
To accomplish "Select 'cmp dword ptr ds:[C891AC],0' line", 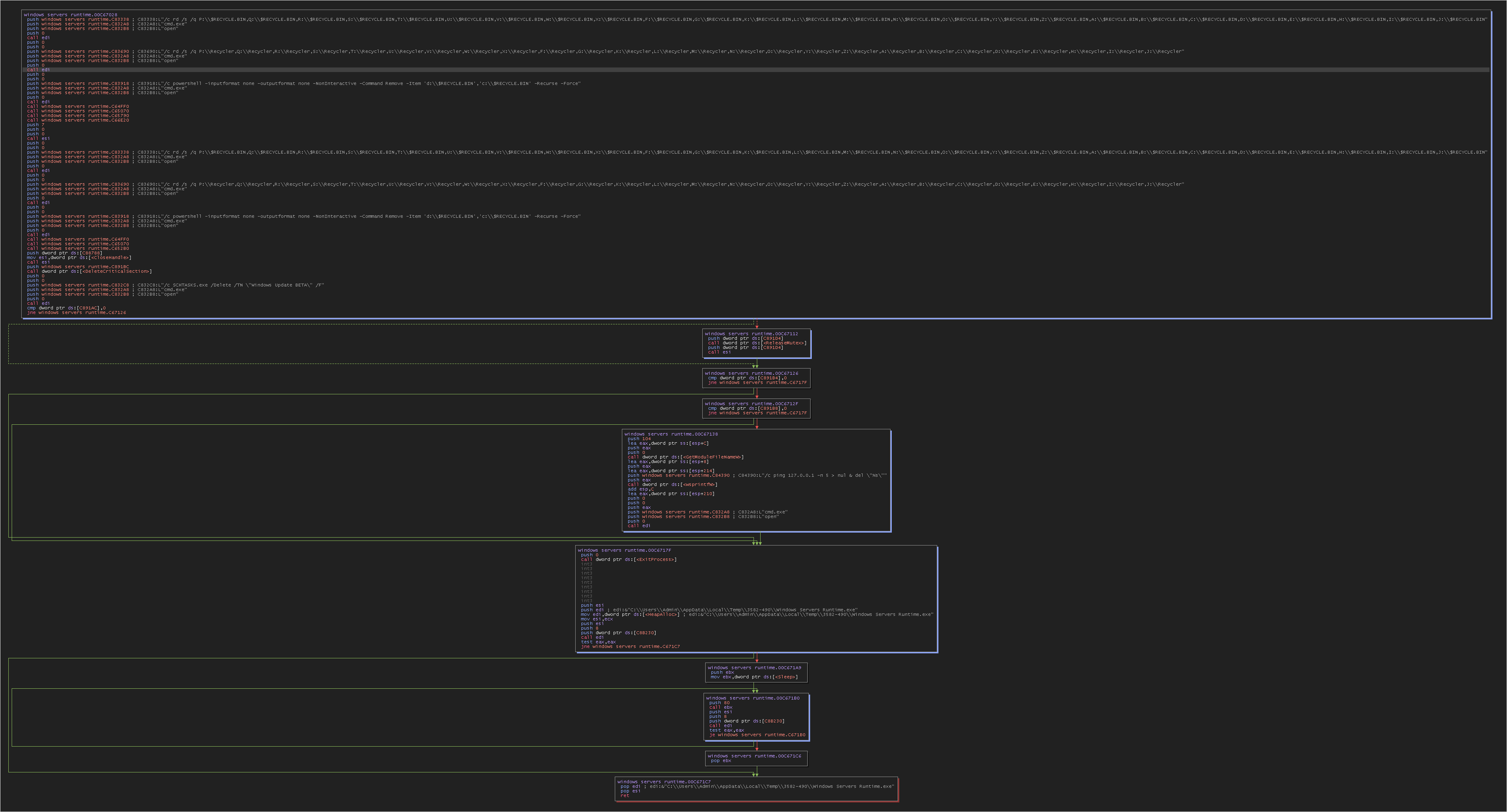I will tap(66, 308).
